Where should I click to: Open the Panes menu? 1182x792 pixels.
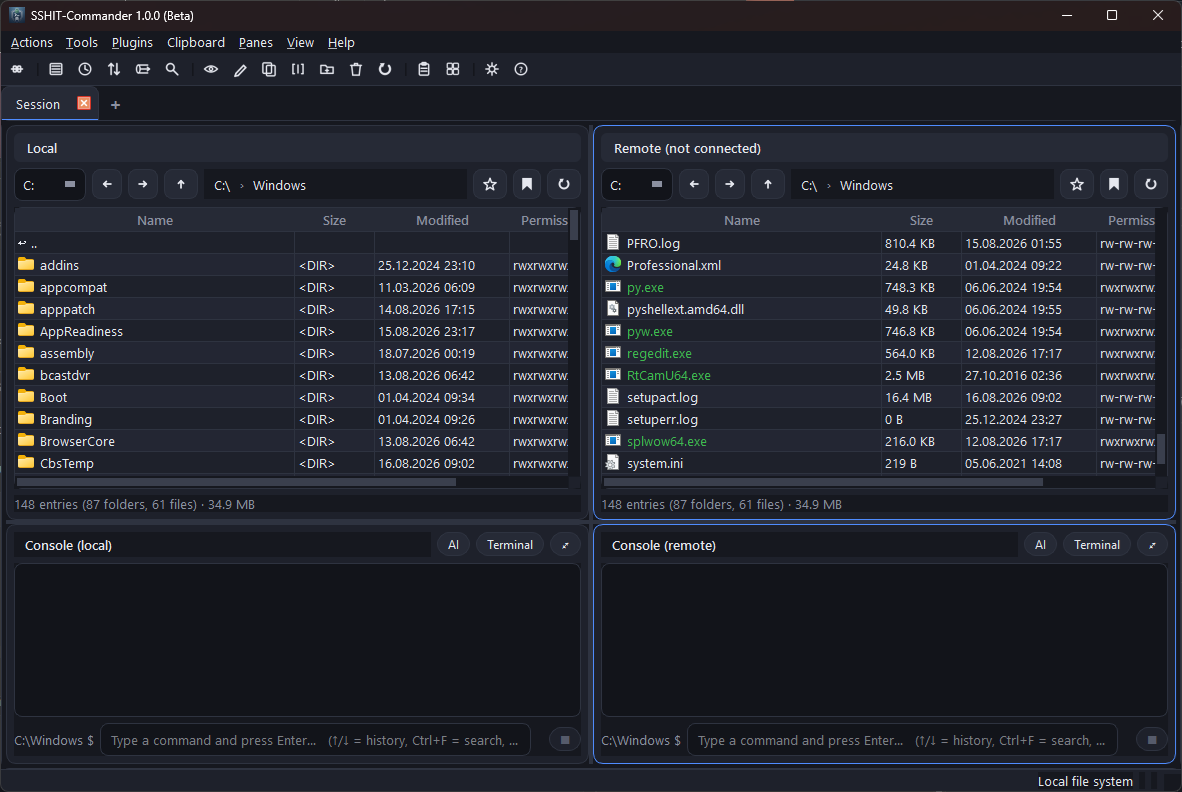coord(256,43)
